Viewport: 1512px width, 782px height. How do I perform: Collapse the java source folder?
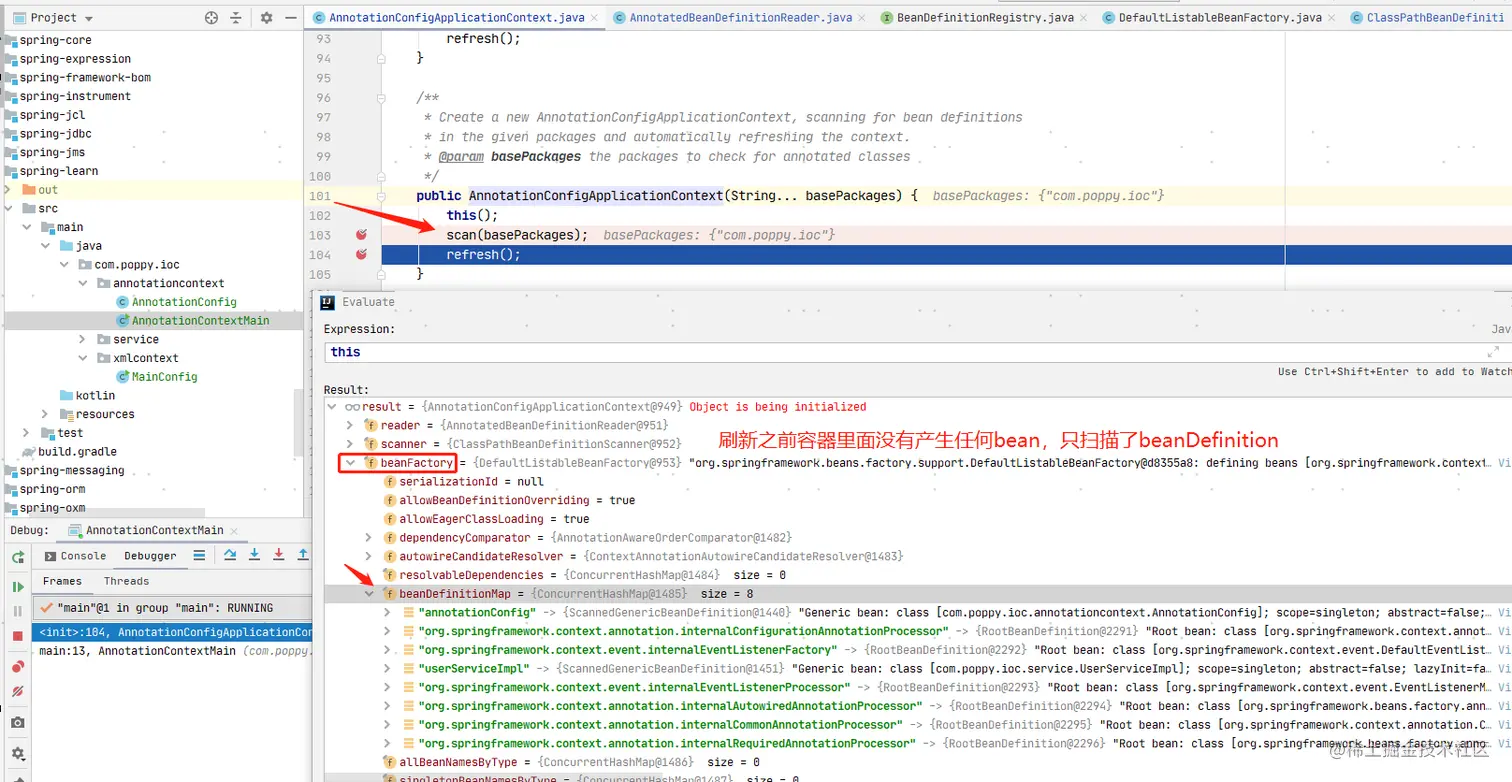(46, 246)
